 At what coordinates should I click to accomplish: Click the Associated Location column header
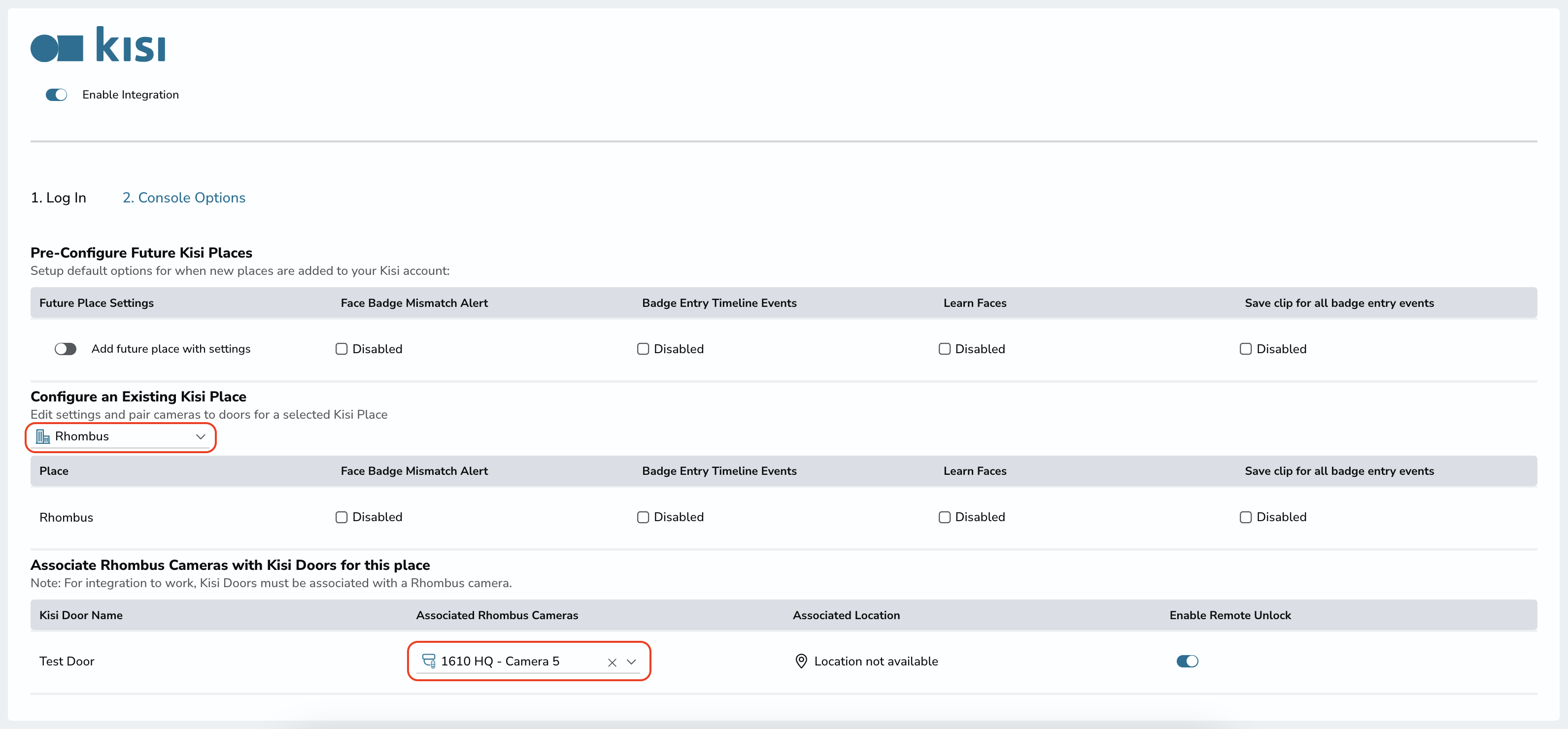846,615
